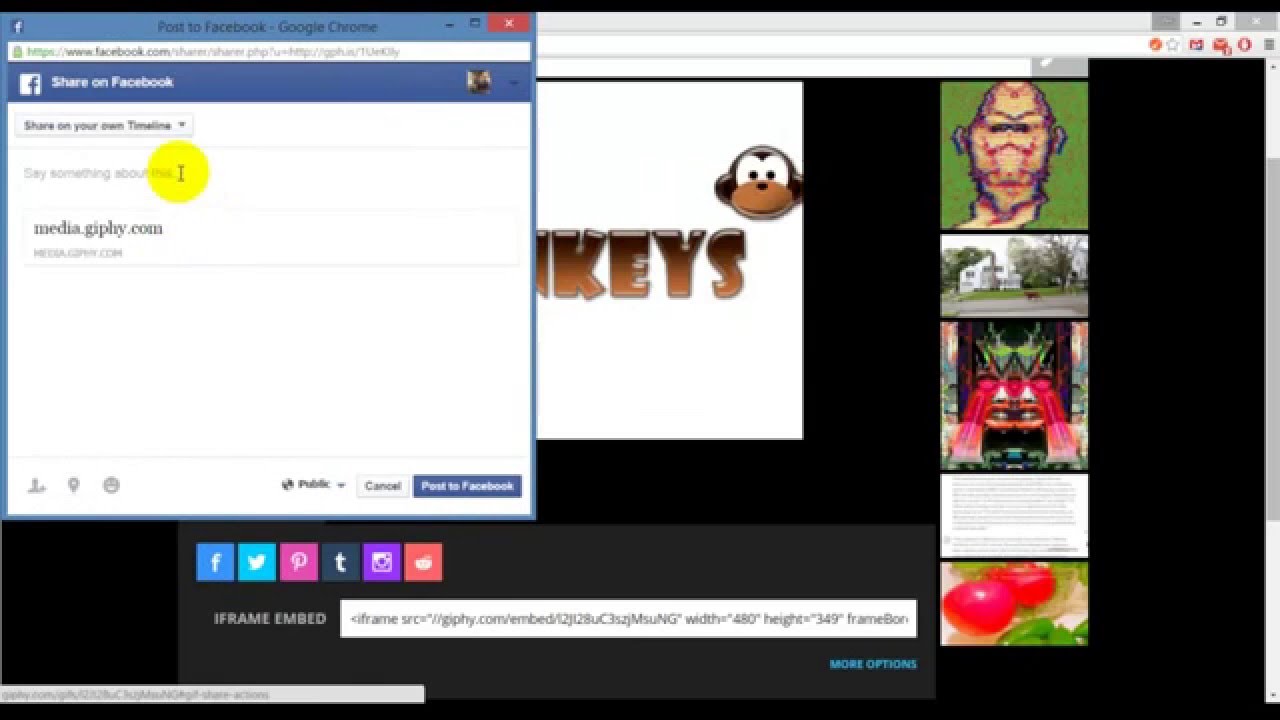
Task: Click the Share on Facebook header text
Action: tap(112, 82)
